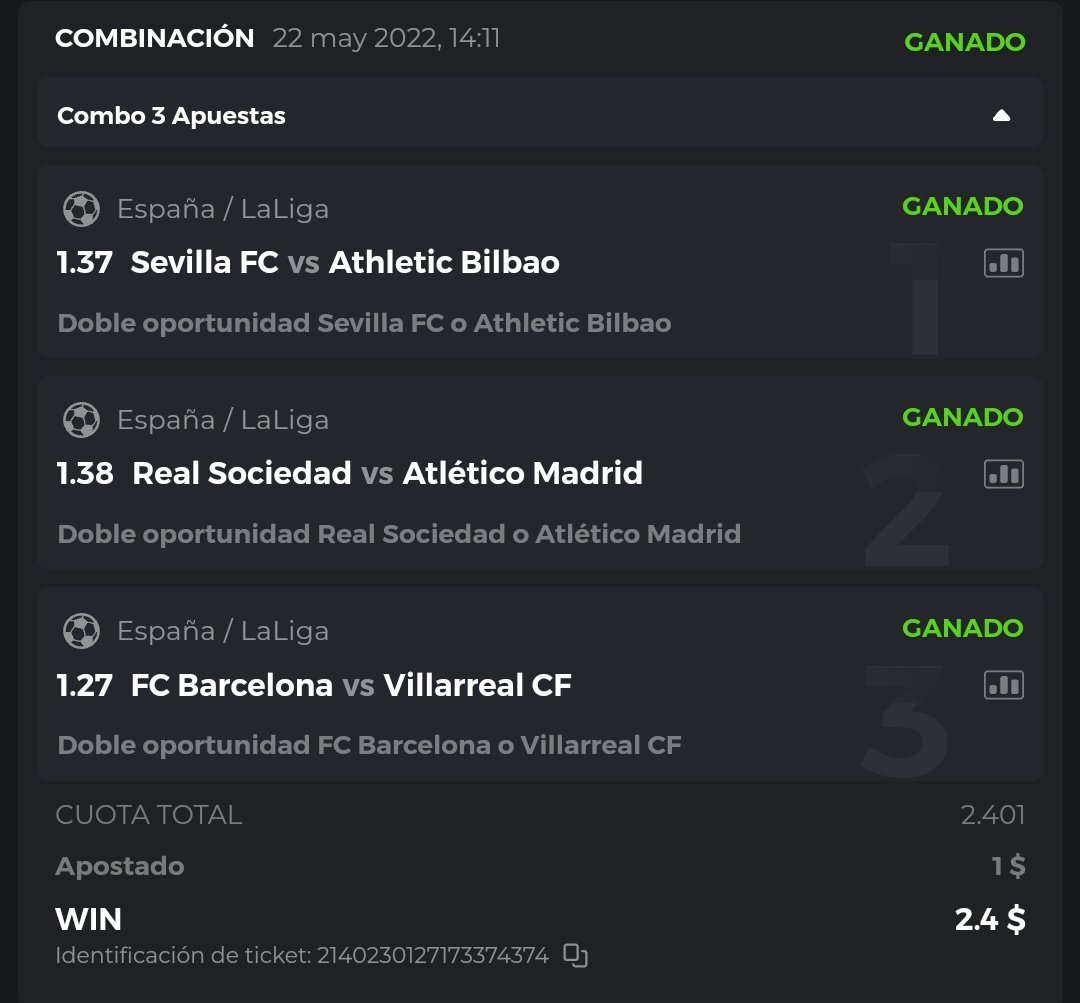Open the FC Barcelona vs Villarreal CF match
The height and width of the screenshot is (1003, 1080).
coord(351,686)
